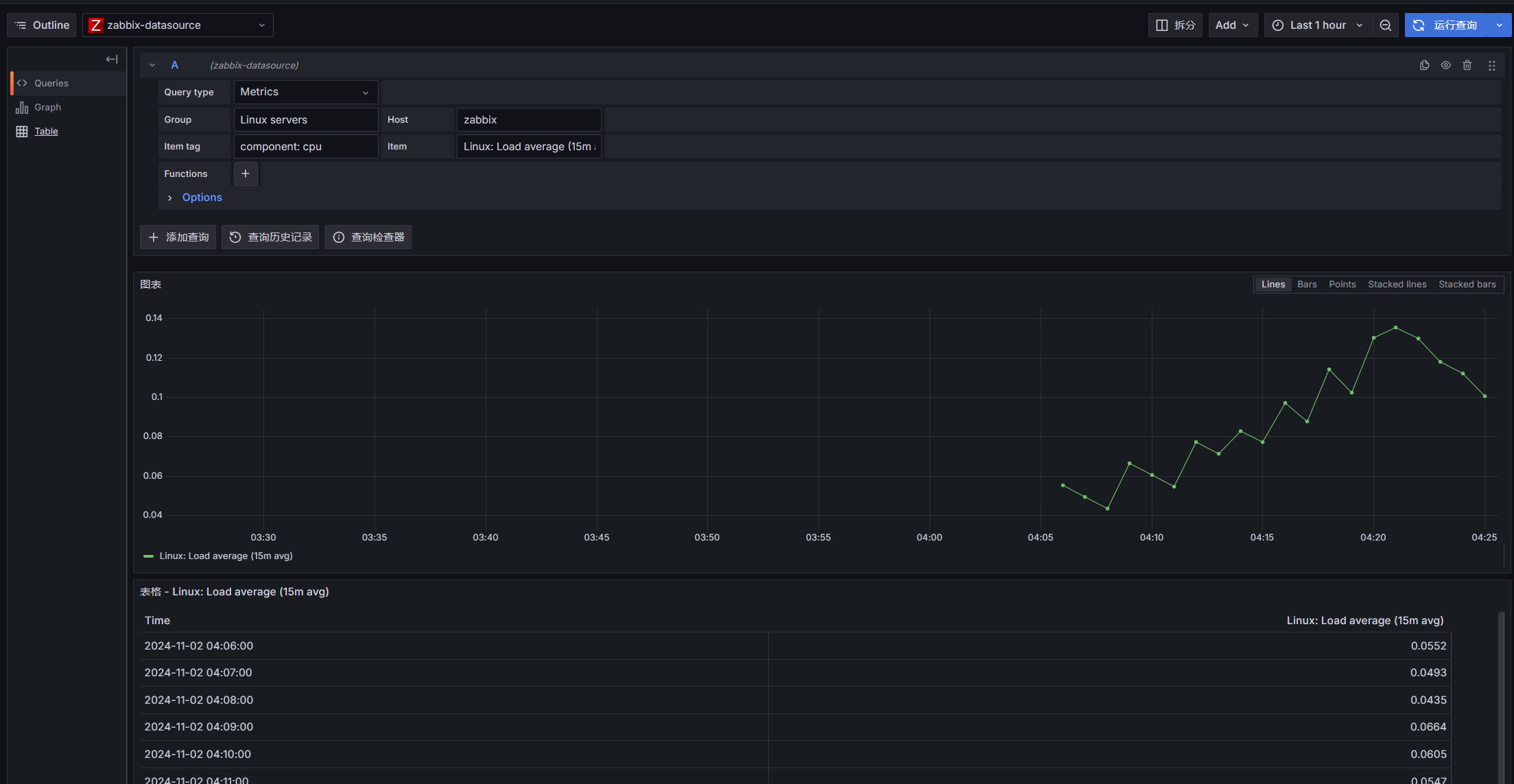Click the table value 0.0664

point(1429,727)
